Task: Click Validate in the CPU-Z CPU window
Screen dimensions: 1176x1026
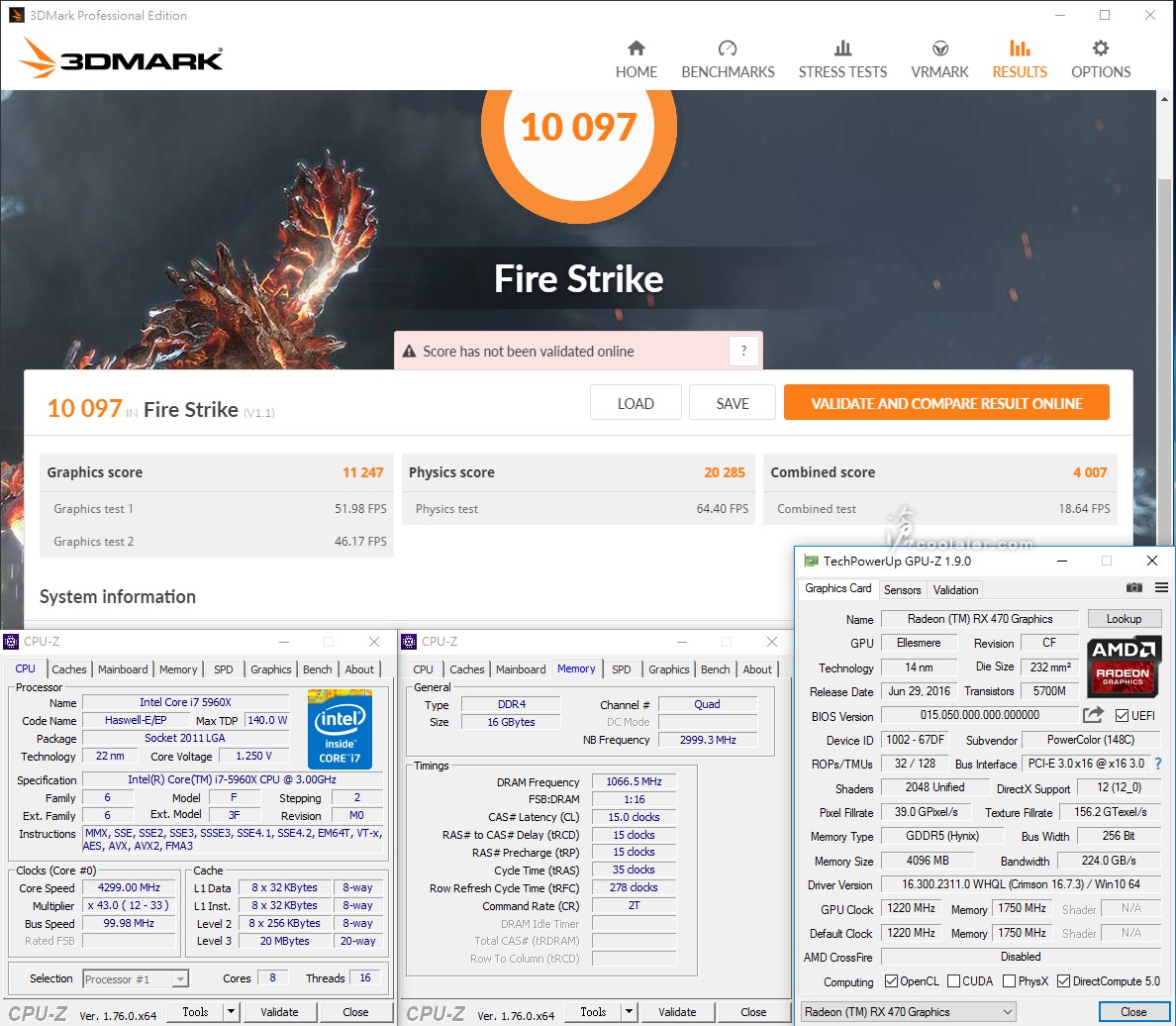Action: [x=279, y=1012]
